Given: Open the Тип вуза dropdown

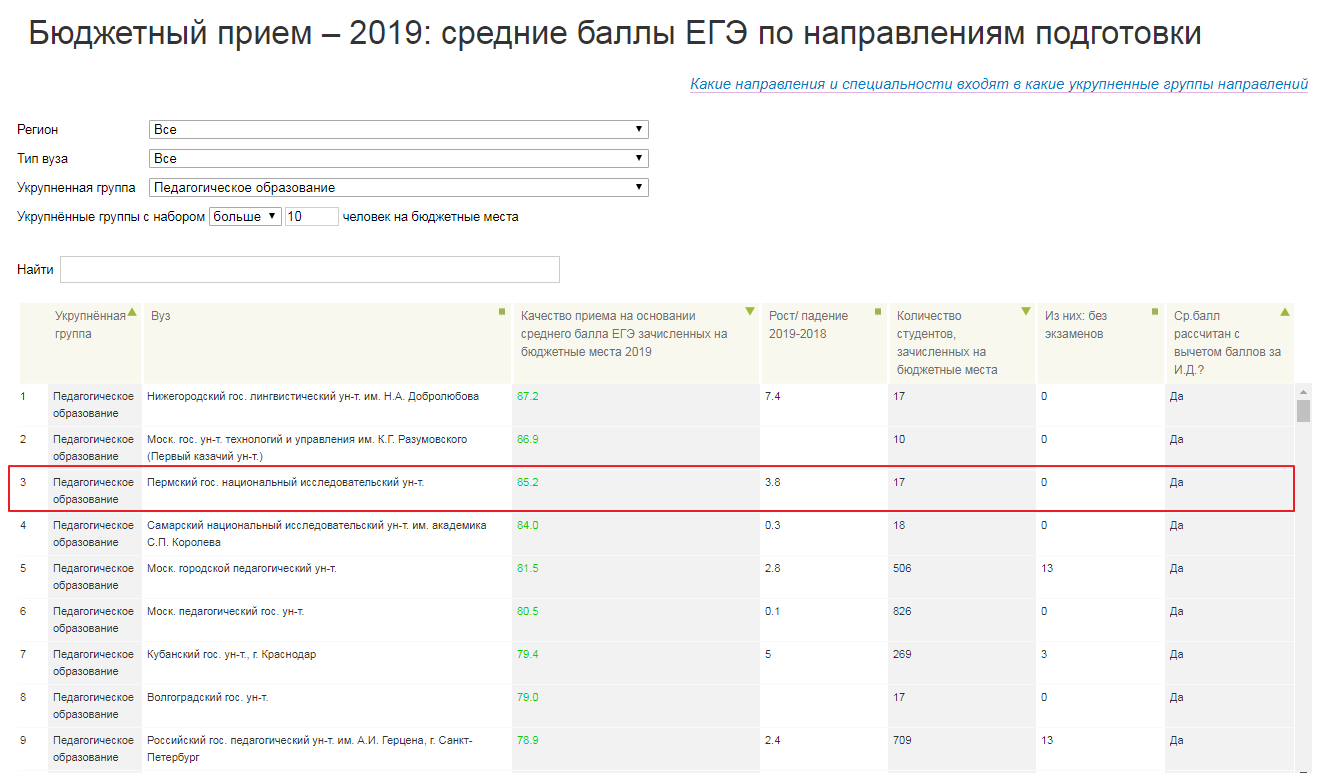Looking at the screenshot, I should (398, 159).
